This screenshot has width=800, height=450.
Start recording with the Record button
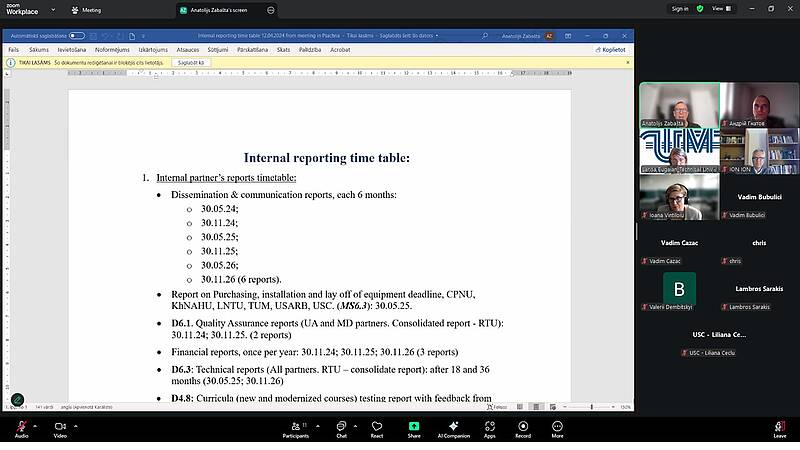coord(523,427)
